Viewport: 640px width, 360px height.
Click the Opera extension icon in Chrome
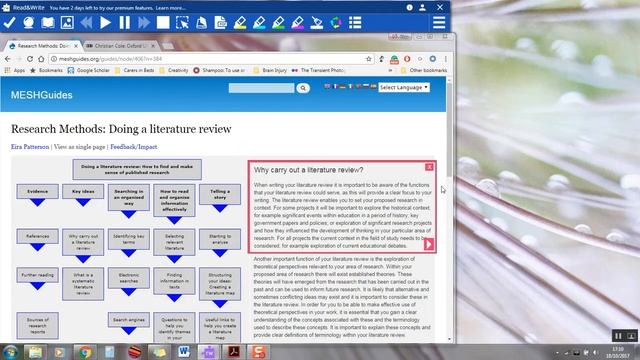(407, 59)
